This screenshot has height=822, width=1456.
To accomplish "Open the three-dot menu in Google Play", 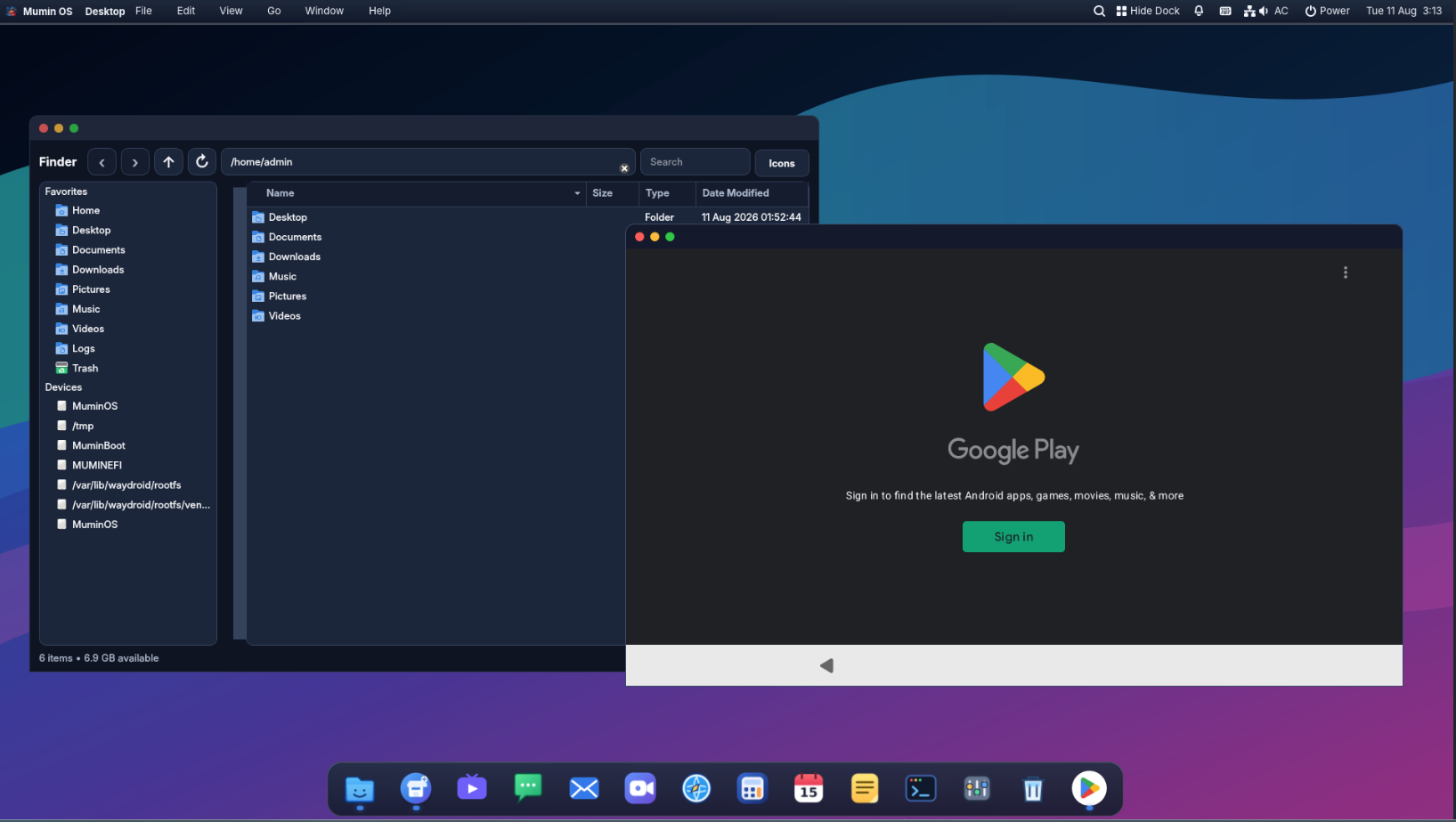I will pos(1346,273).
